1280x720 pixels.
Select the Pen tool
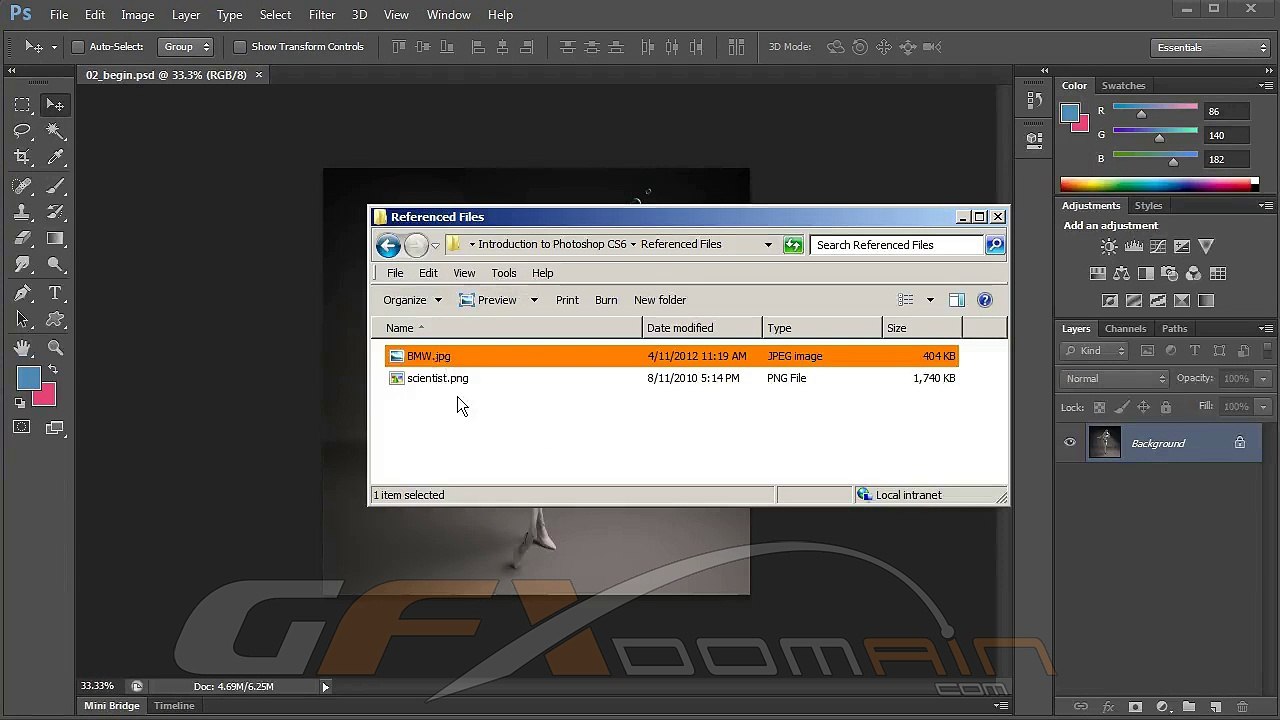tap(22, 293)
